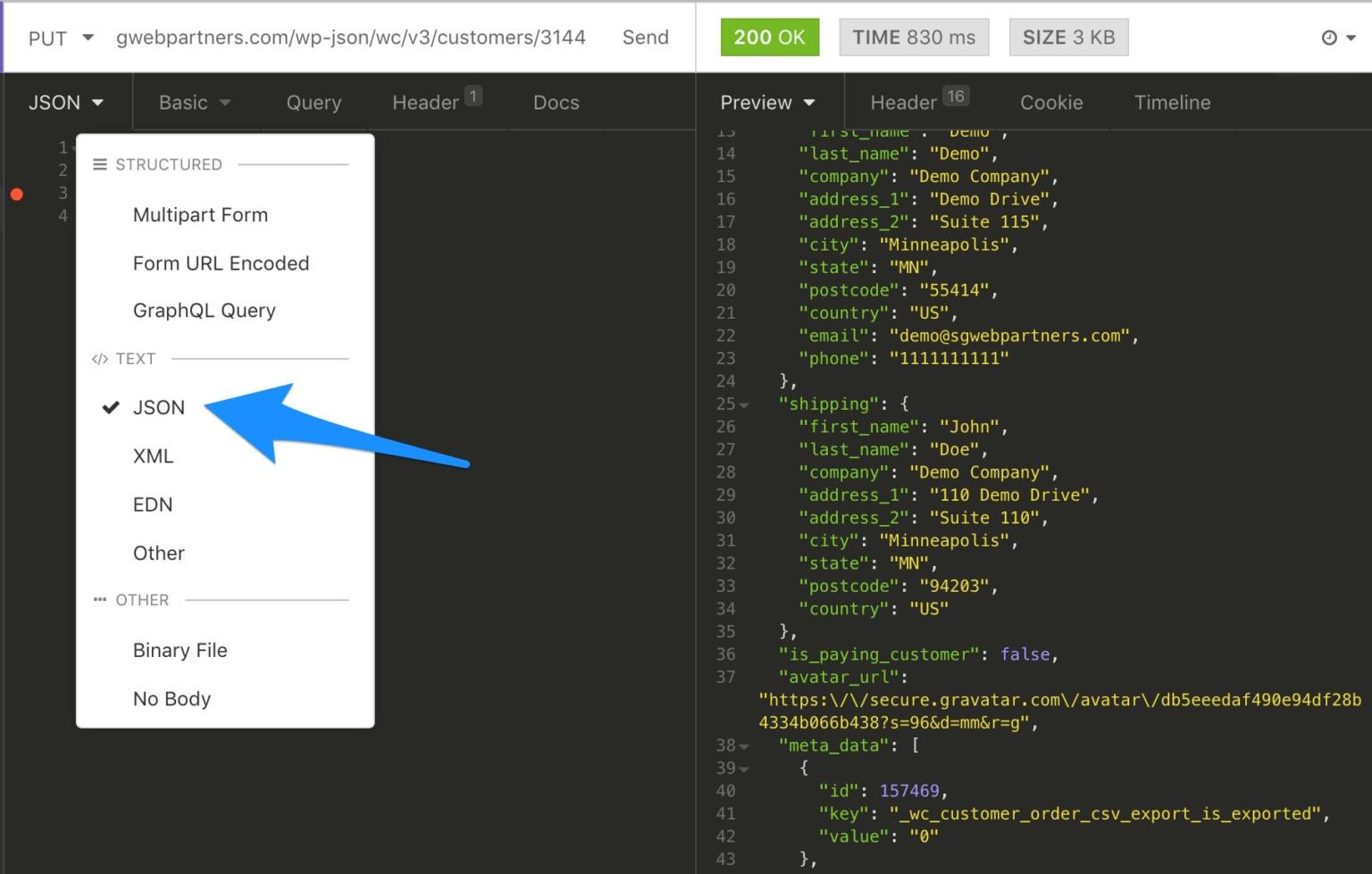Click the SIZE 3 KB response chip

[1068, 37]
